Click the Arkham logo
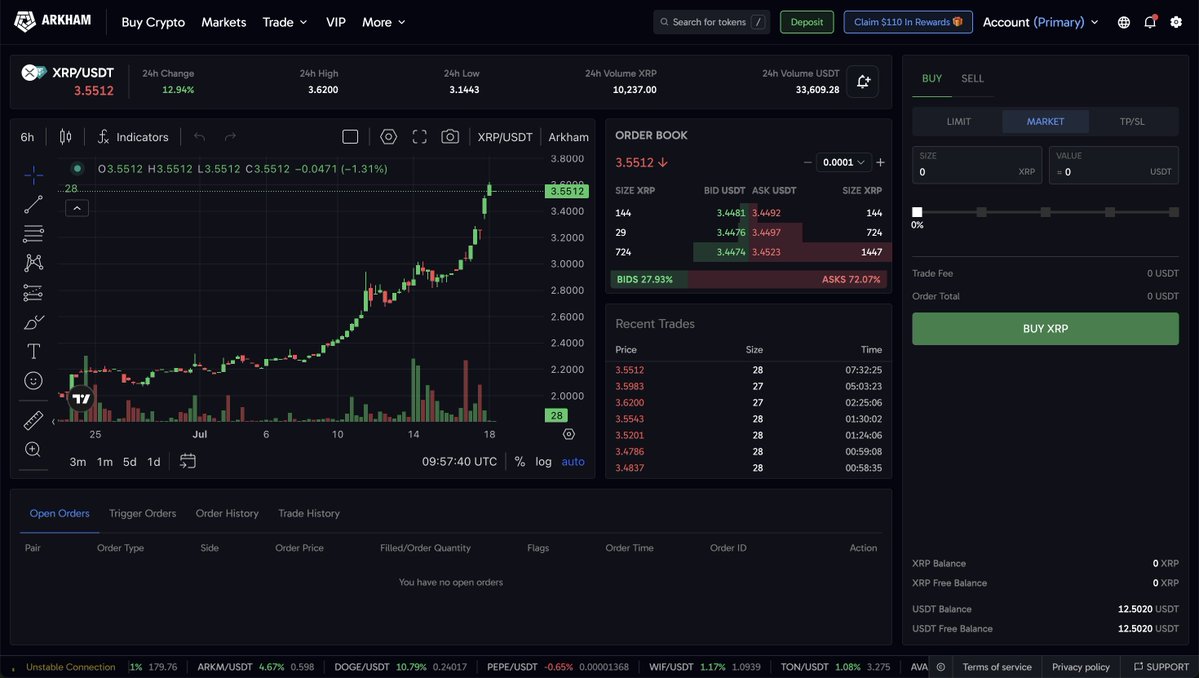 pyautogui.click(x=53, y=21)
